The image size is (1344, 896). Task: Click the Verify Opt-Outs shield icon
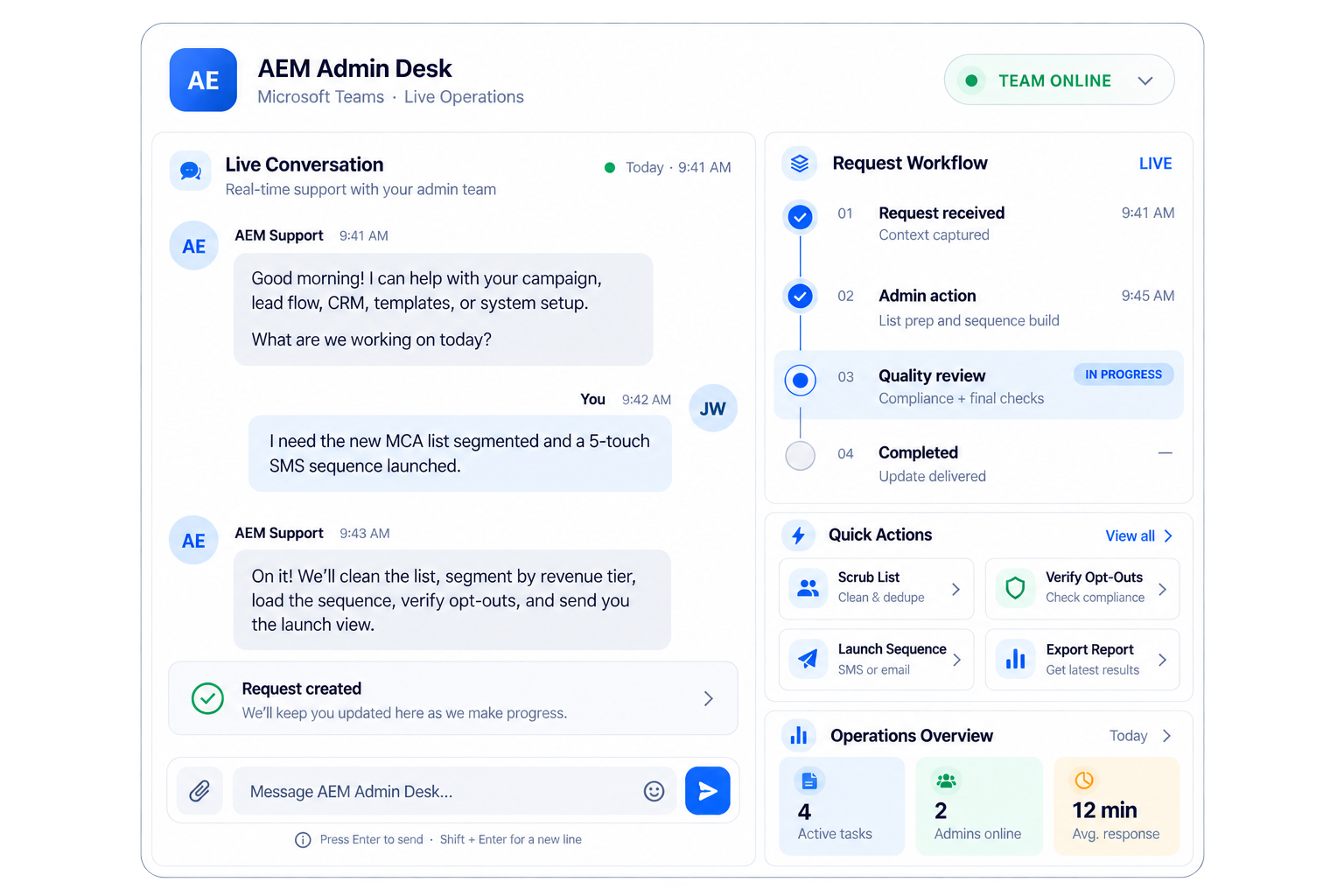1015,588
